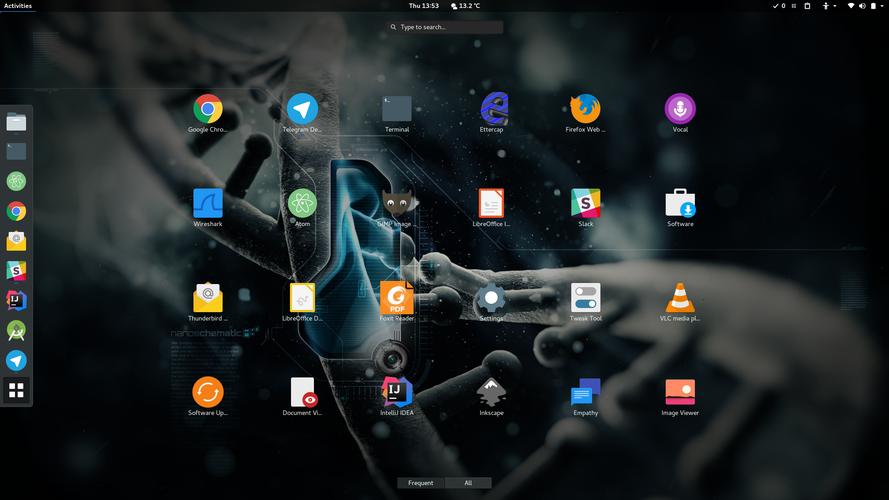Click the Slack icon in the dock
Image resolution: width=889 pixels, height=500 pixels.
[x=16, y=271]
